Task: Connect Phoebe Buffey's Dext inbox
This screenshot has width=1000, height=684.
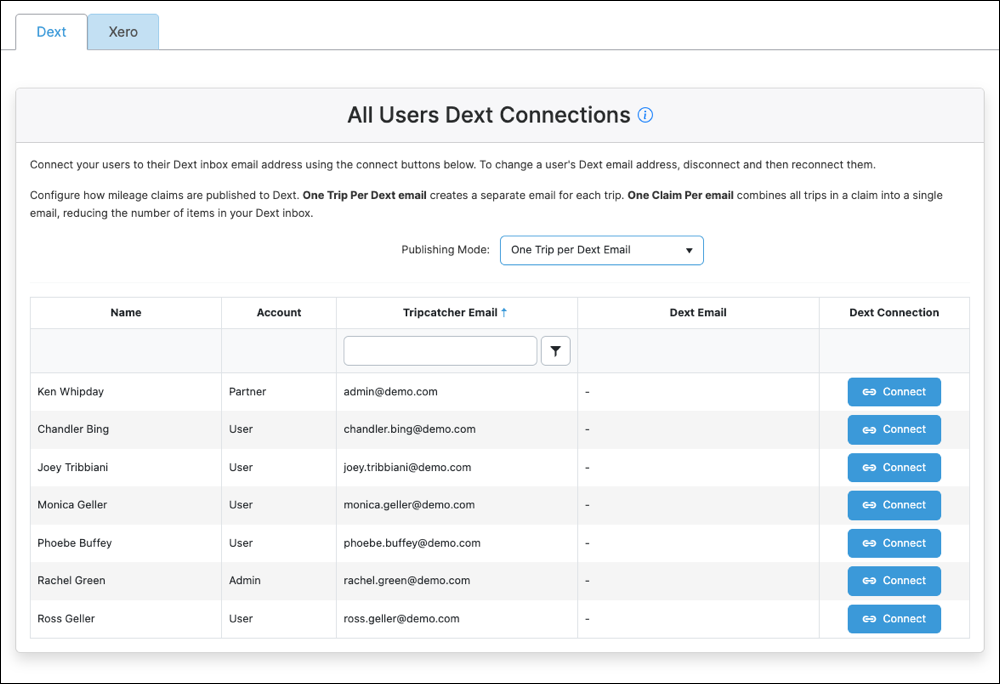Action: pyautogui.click(x=893, y=543)
